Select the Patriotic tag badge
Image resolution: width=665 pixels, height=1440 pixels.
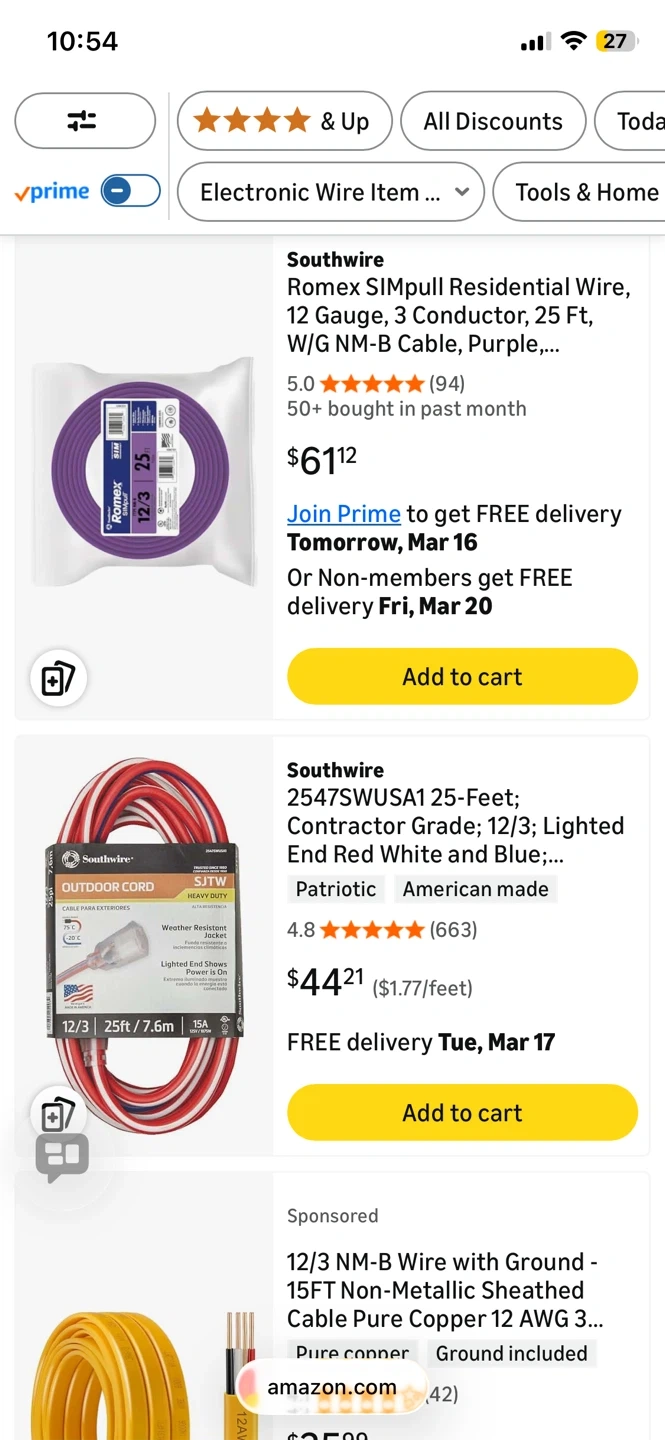point(336,889)
